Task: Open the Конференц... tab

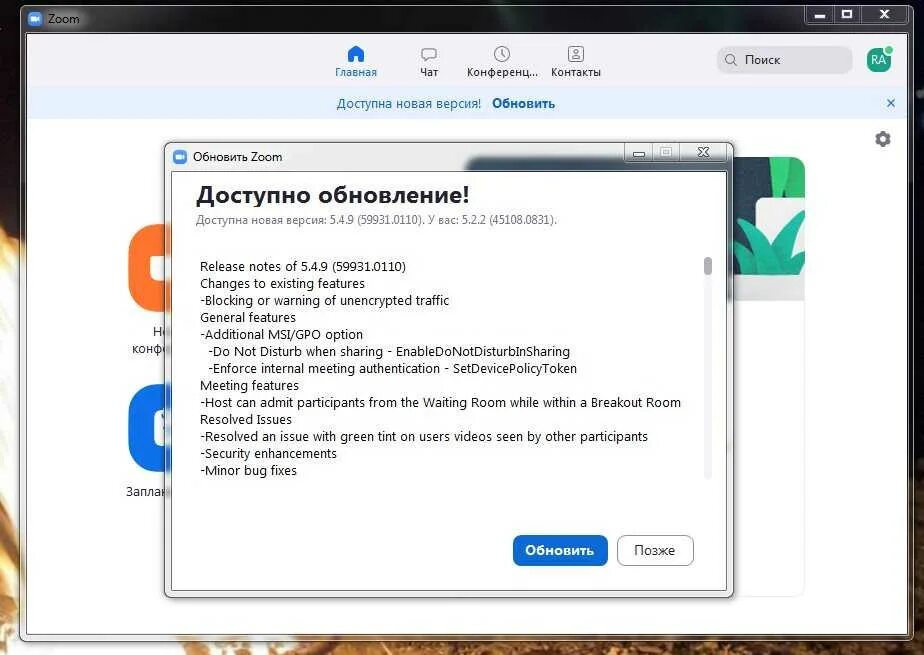Action: coord(502,62)
